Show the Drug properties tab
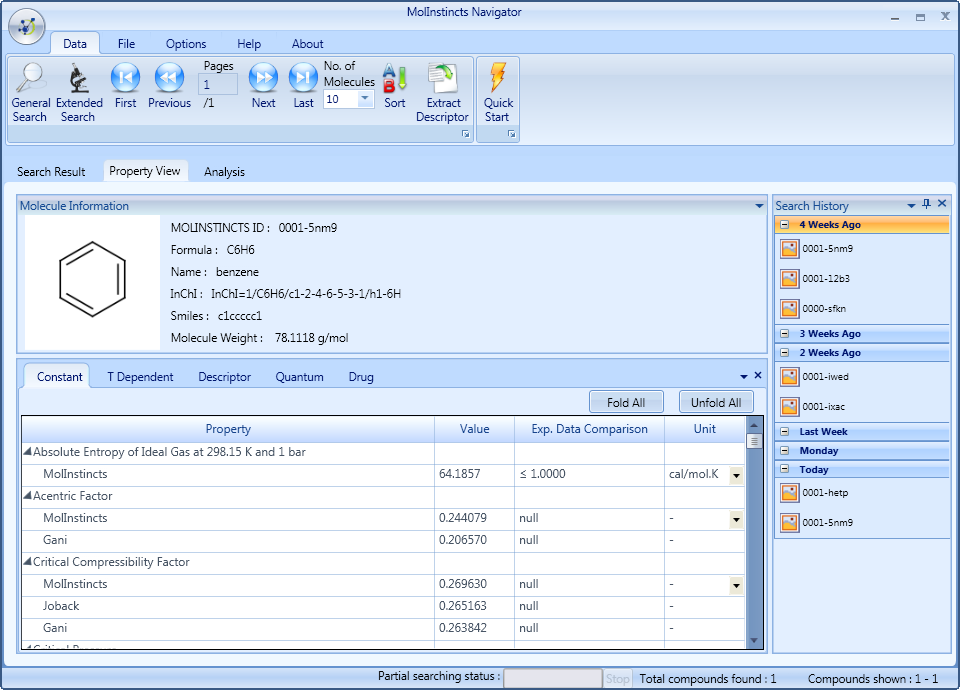960x690 pixels. 361,377
